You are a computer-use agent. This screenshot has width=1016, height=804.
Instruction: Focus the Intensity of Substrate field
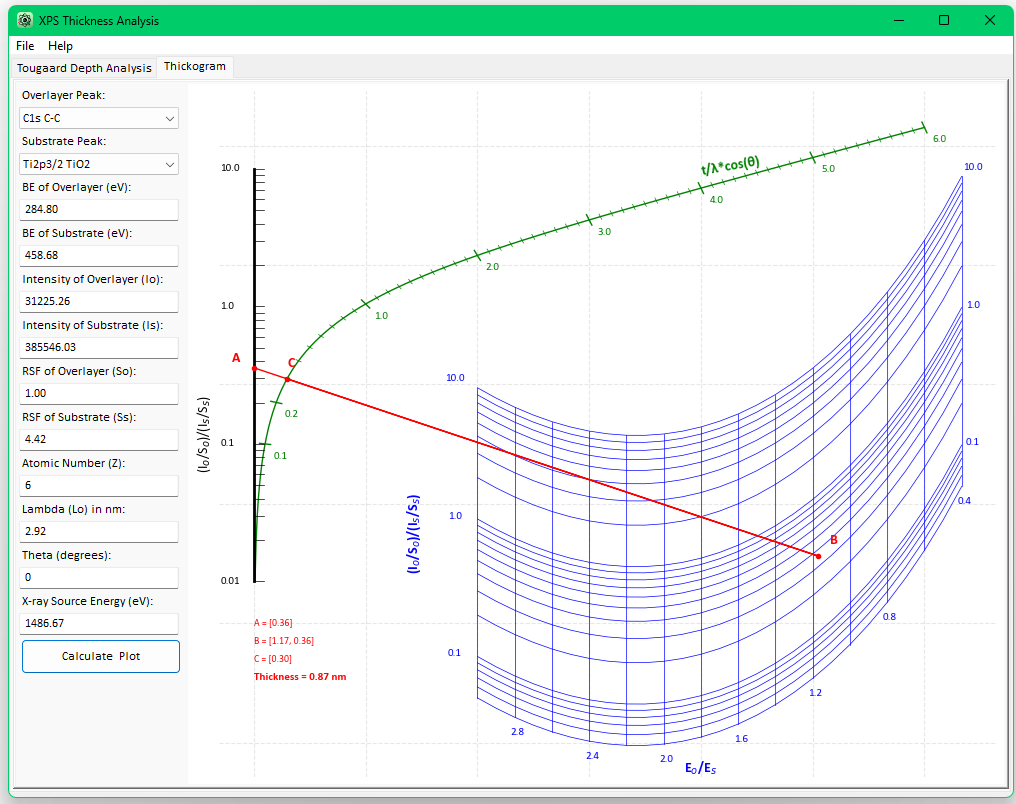(x=99, y=347)
